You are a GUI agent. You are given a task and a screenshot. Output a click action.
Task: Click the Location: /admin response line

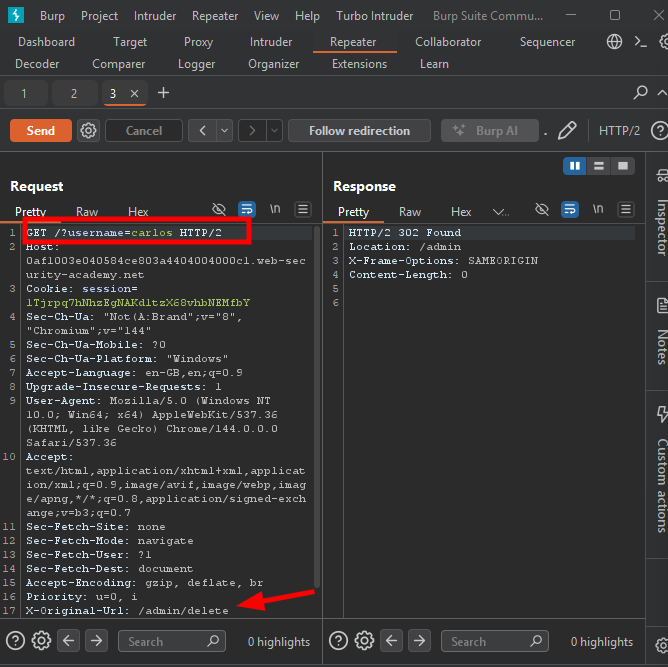coord(405,247)
